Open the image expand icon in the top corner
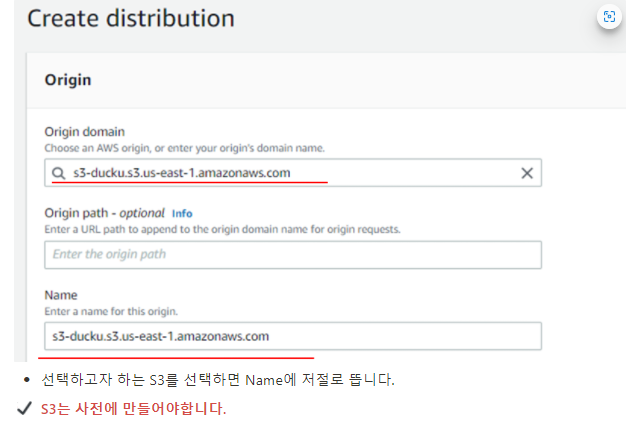 point(609,17)
